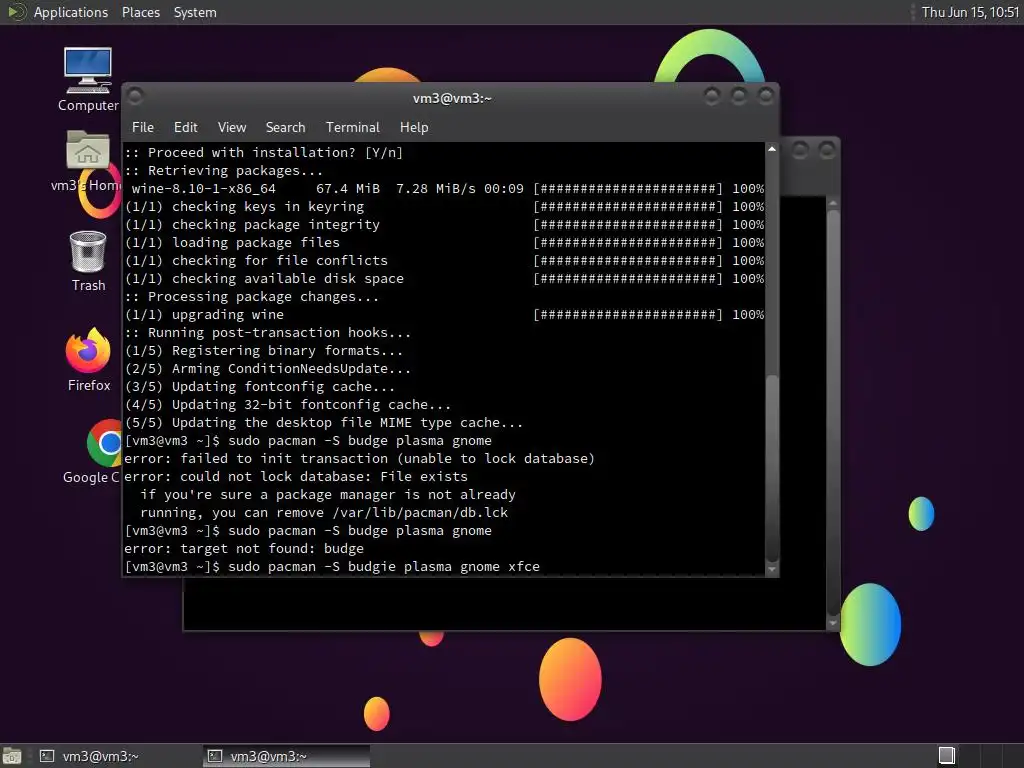Image resolution: width=1024 pixels, height=768 pixels.
Task: Click the show desktop icon in bottom panel
Action: (x=11, y=756)
